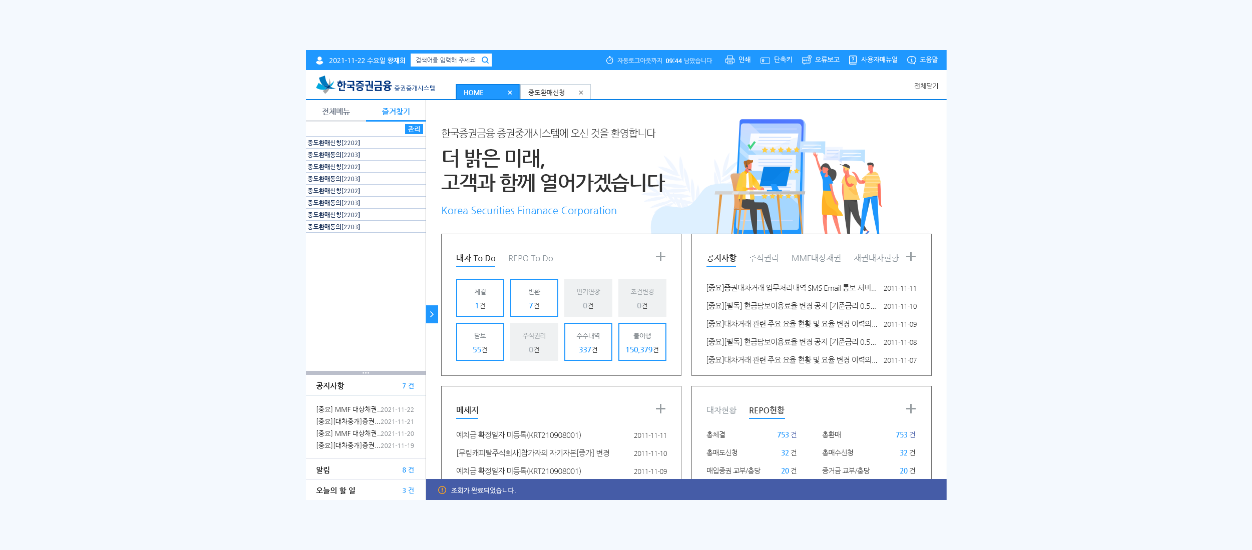Viewport: 1252px width, 550px height.
Task: Click the printer icon for 인쇄
Action: pos(730,60)
